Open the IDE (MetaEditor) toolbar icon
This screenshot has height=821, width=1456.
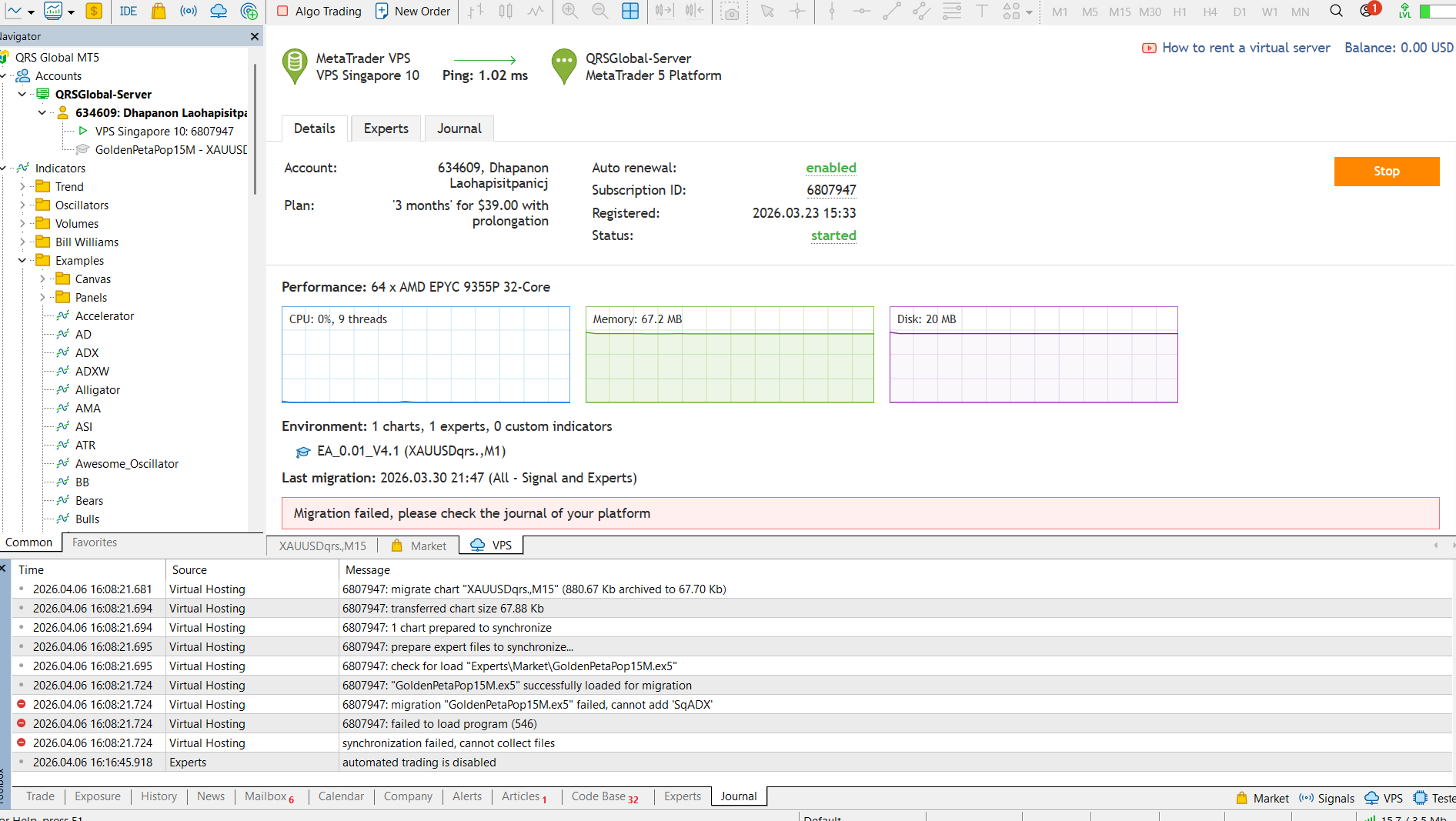[129, 11]
